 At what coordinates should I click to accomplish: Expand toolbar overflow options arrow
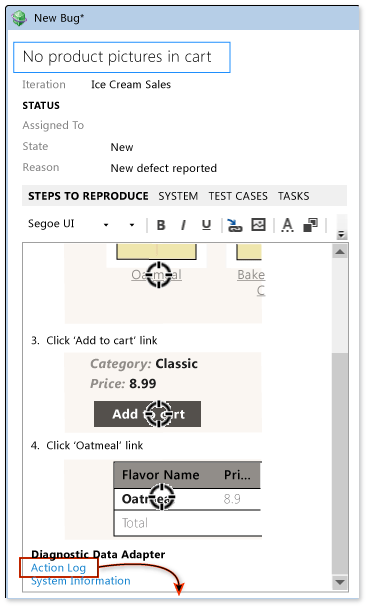click(341, 234)
